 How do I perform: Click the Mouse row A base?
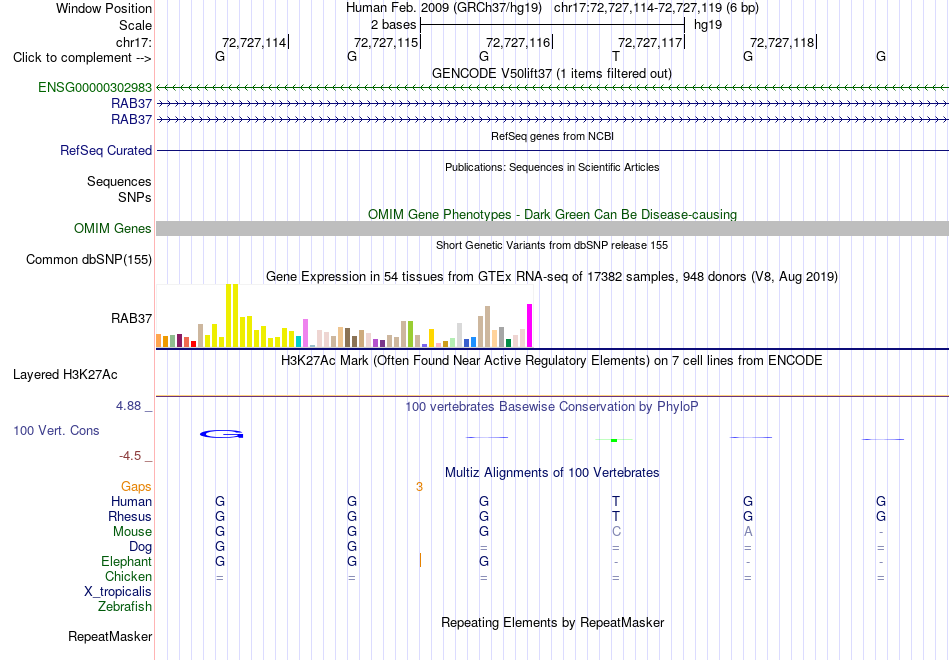[748, 532]
